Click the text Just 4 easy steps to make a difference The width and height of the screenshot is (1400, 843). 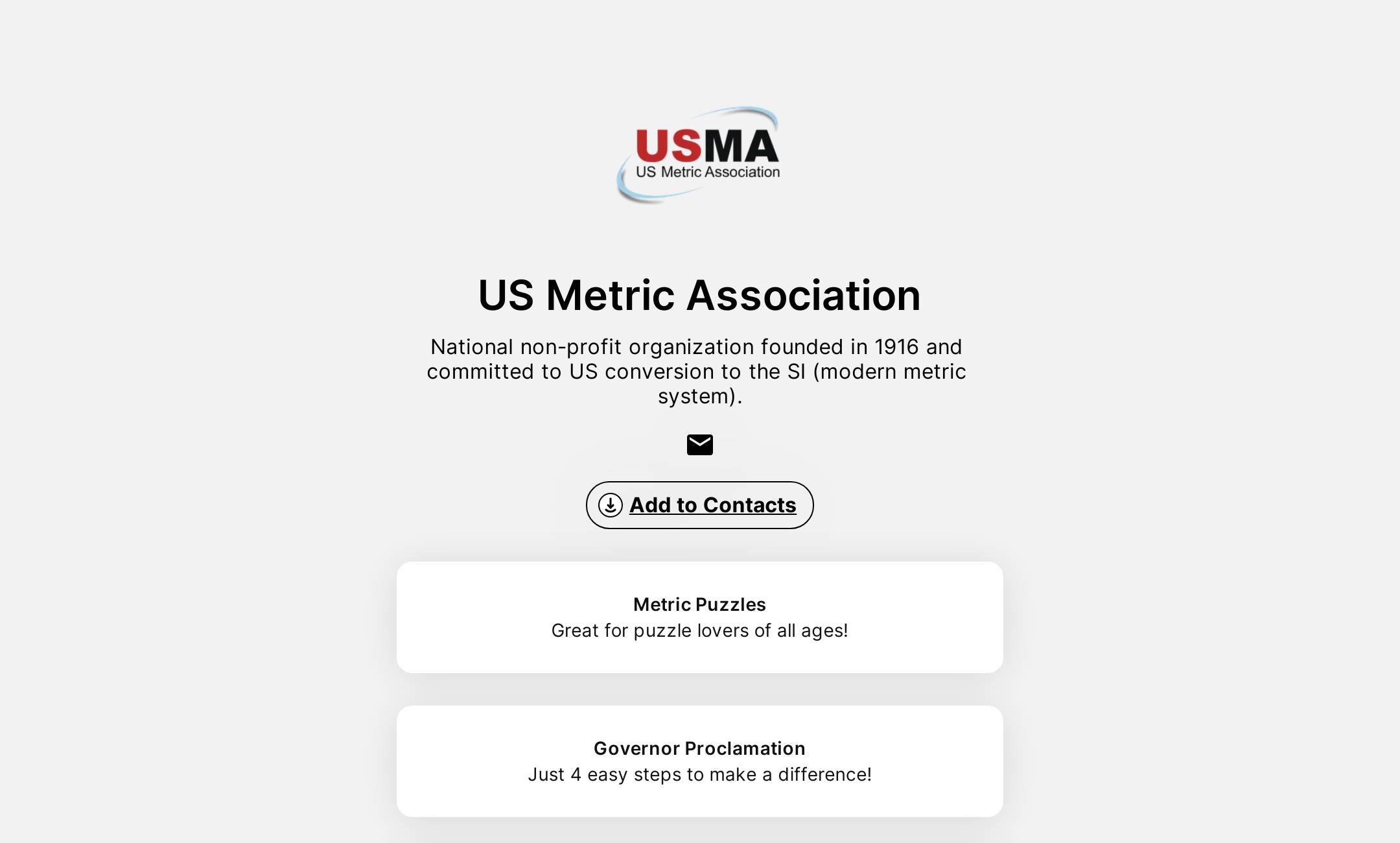coord(699,774)
